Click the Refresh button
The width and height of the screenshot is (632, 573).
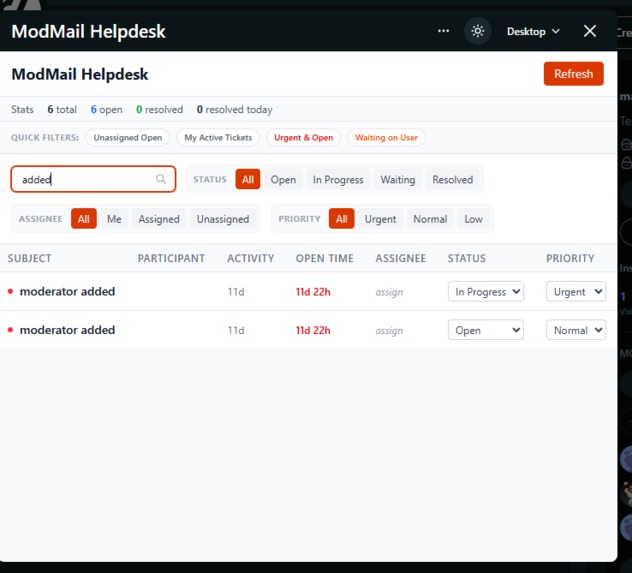click(573, 74)
